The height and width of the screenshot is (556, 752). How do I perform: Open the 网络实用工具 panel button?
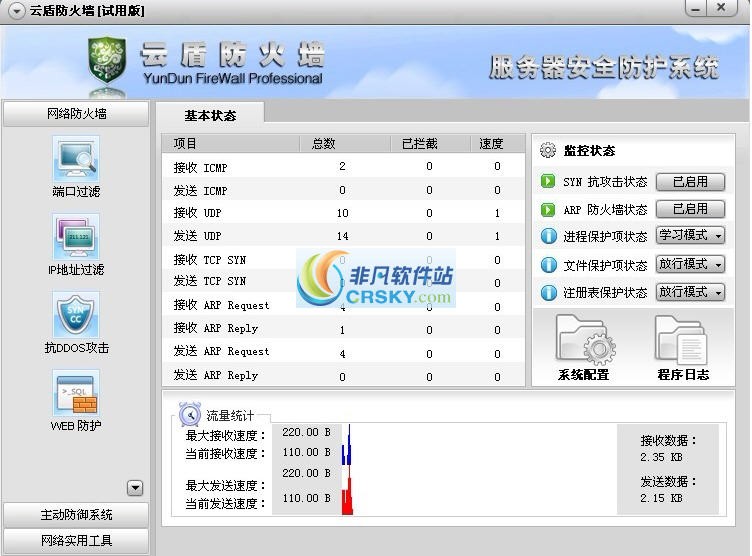tap(77, 541)
